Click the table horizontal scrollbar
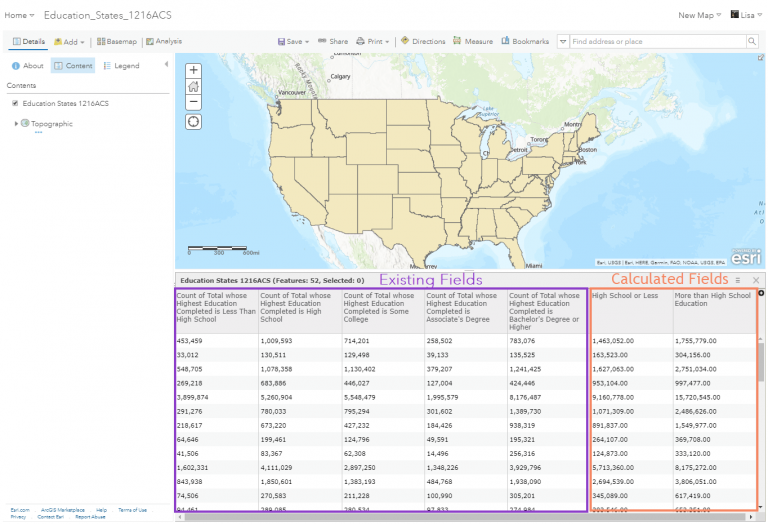 click(x=464, y=517)
